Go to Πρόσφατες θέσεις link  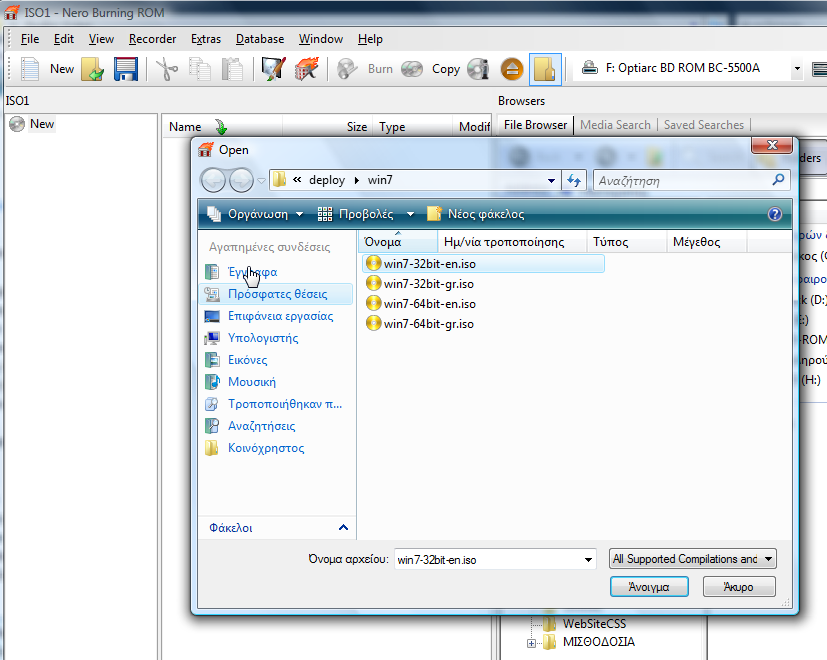tap(277, 294)
